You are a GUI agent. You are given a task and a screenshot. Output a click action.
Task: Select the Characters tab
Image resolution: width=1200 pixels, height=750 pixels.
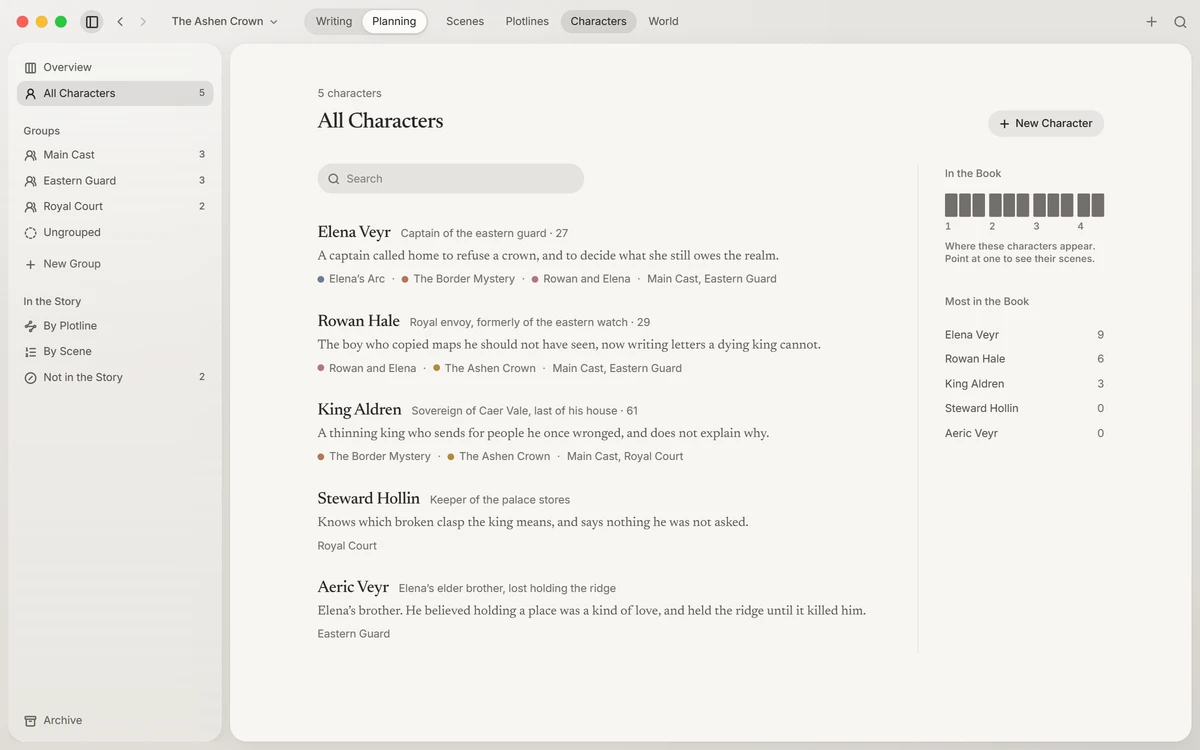(x=598, y=21)
